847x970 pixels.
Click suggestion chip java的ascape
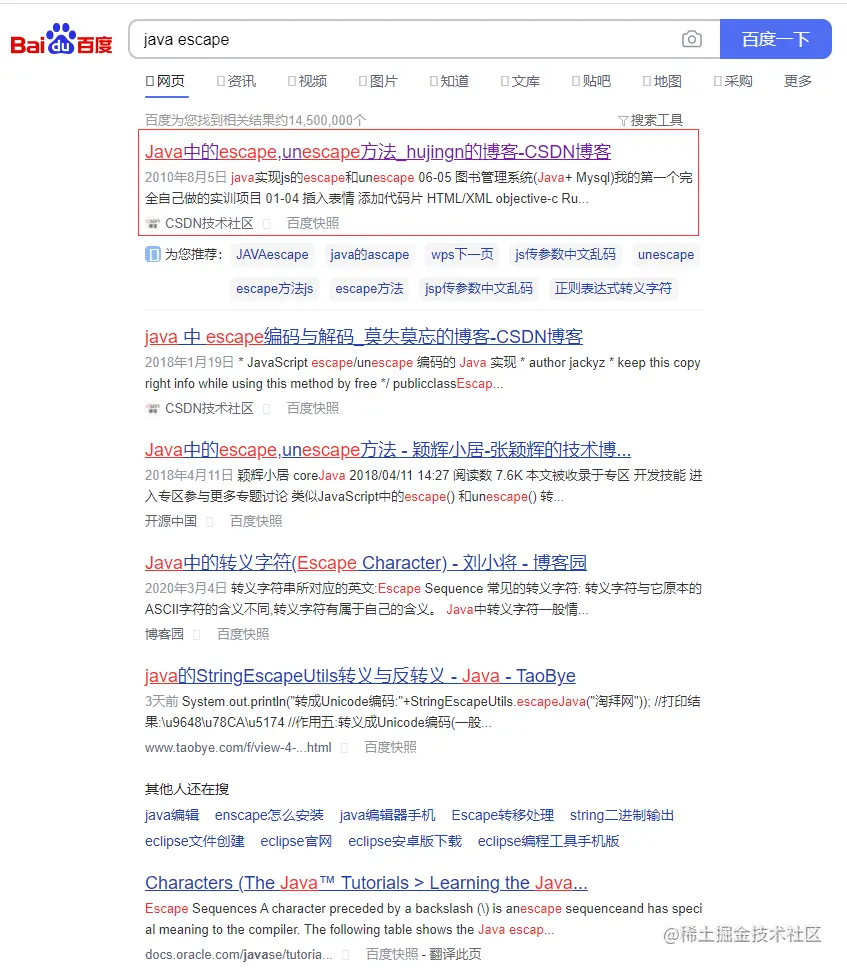click(369, 254)
